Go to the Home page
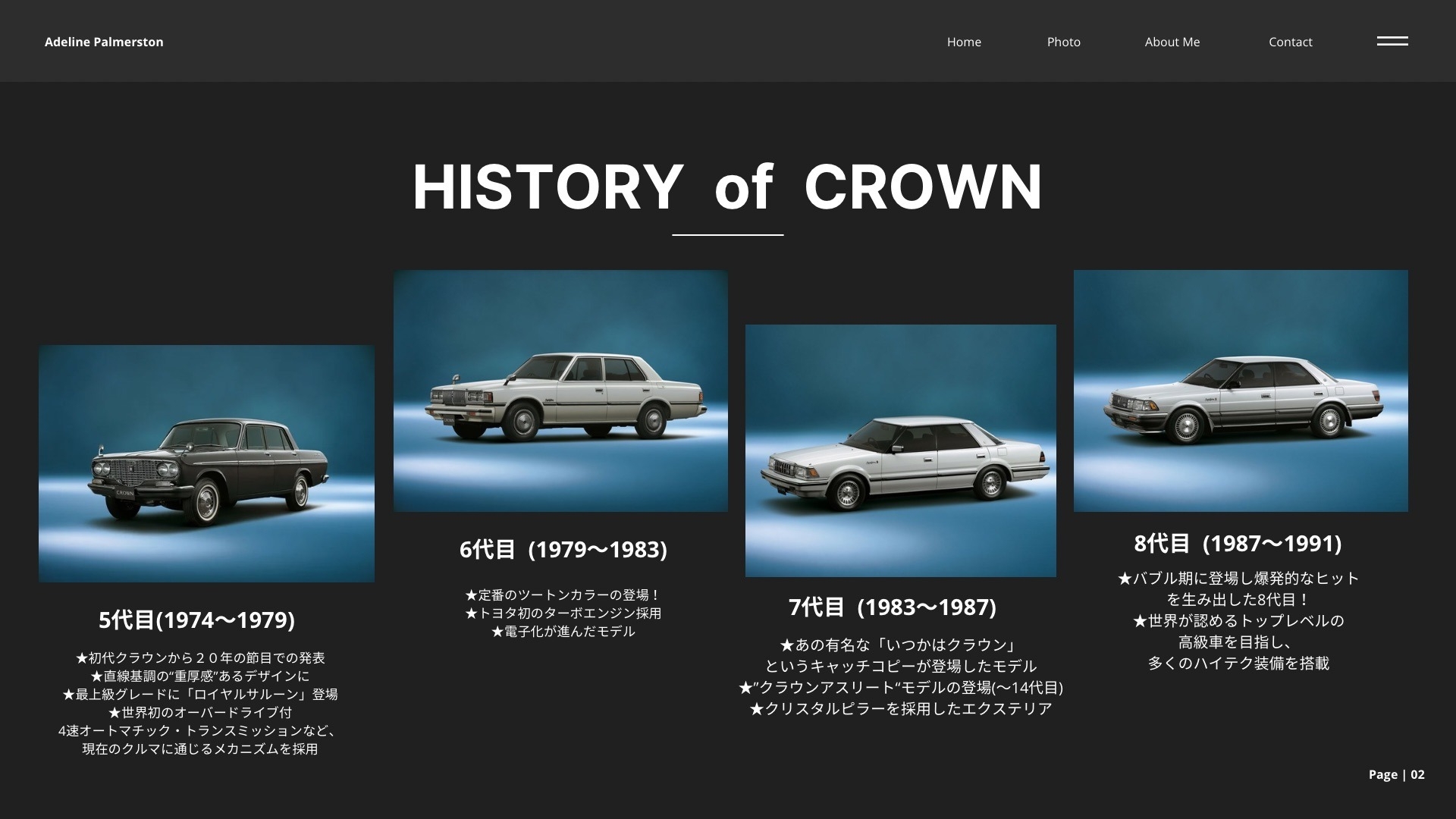Viewport: 1456px width, 819px height. pyautogui.click(x=964, y=42)
